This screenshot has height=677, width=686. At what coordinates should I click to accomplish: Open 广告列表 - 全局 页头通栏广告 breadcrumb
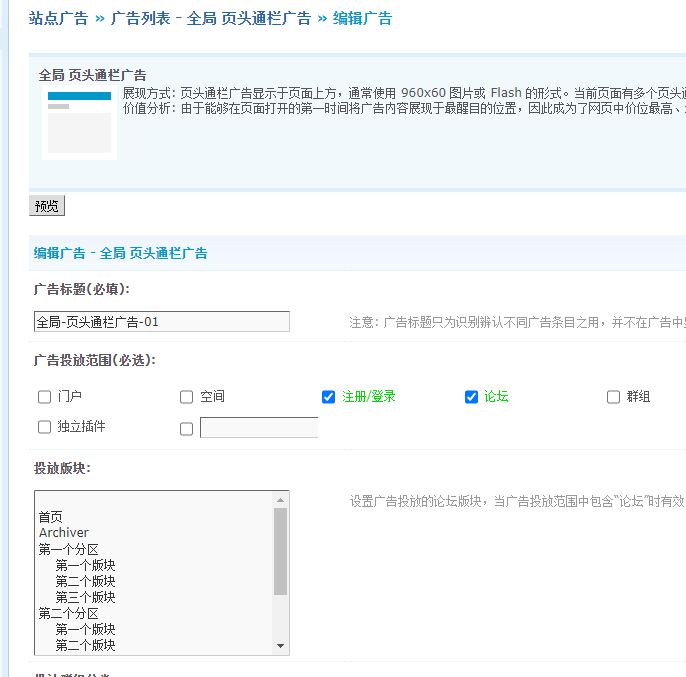pyautogui.click(x=211, y=18)
